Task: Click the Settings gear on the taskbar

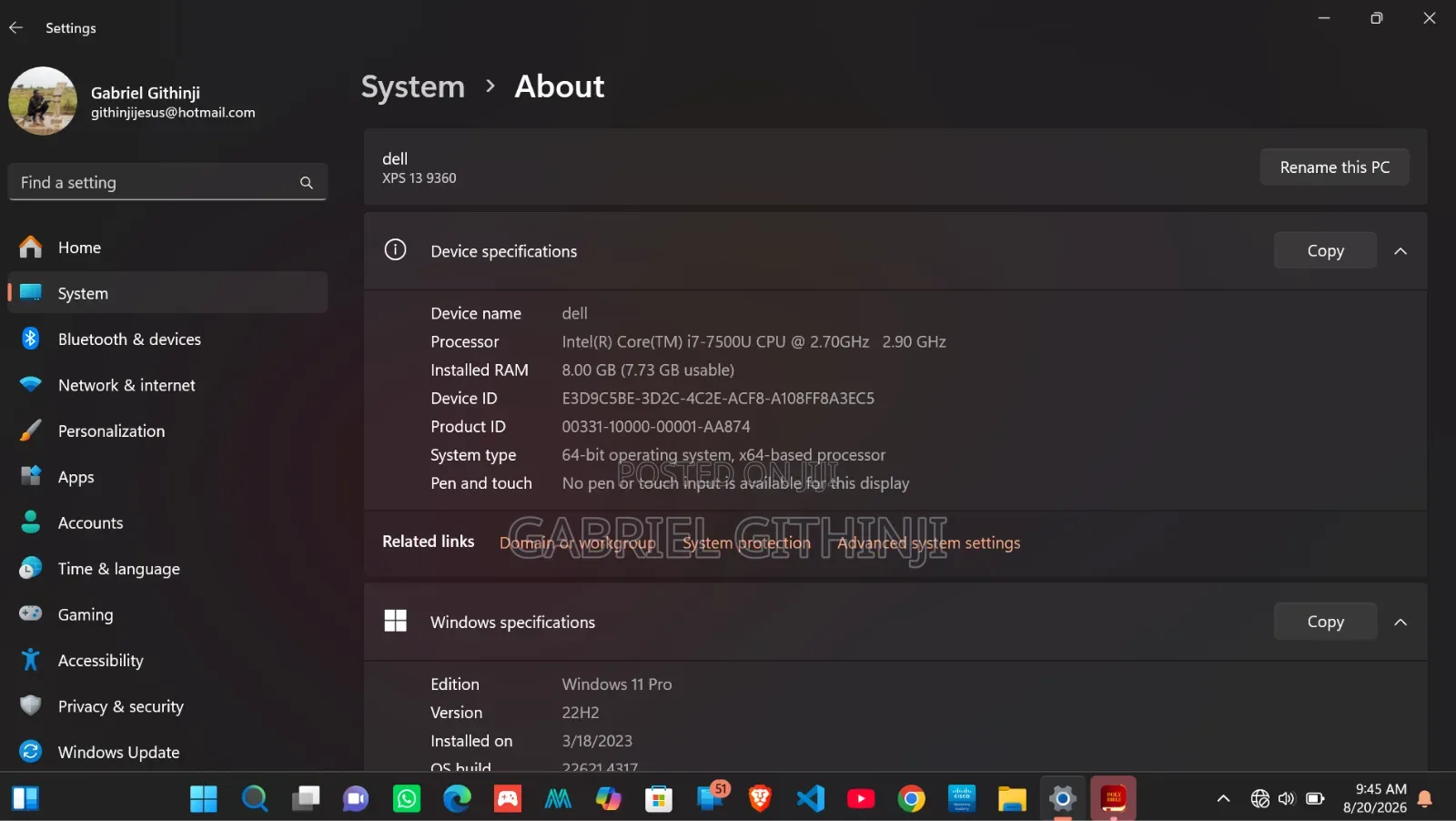Action: point(1063,799)
